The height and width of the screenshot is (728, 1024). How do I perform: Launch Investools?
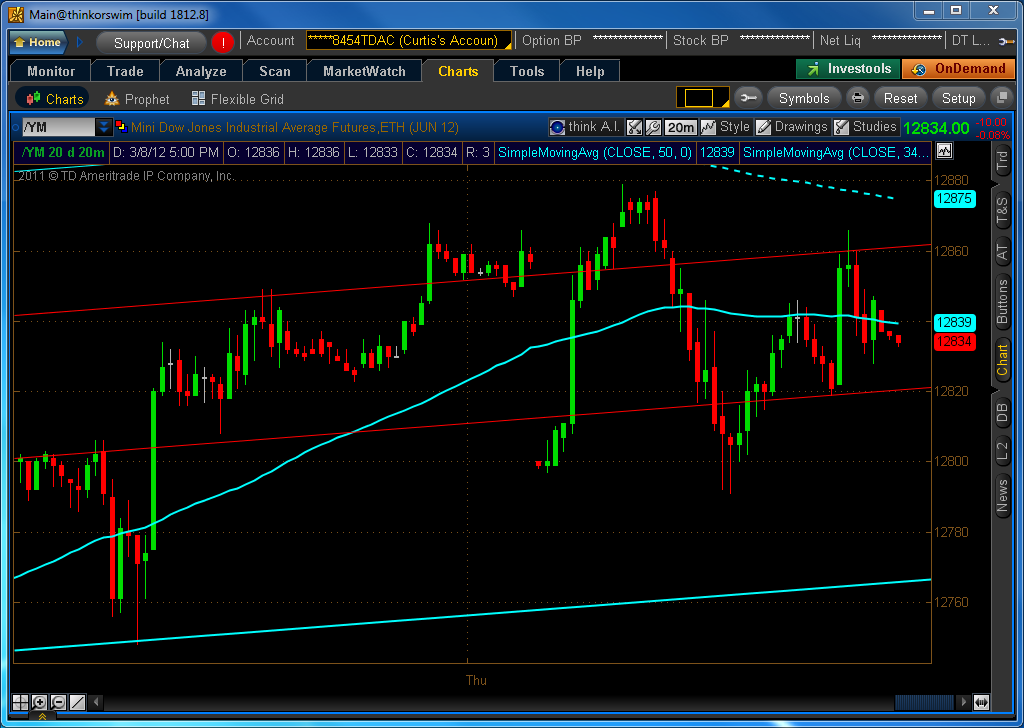coord(848,69)
